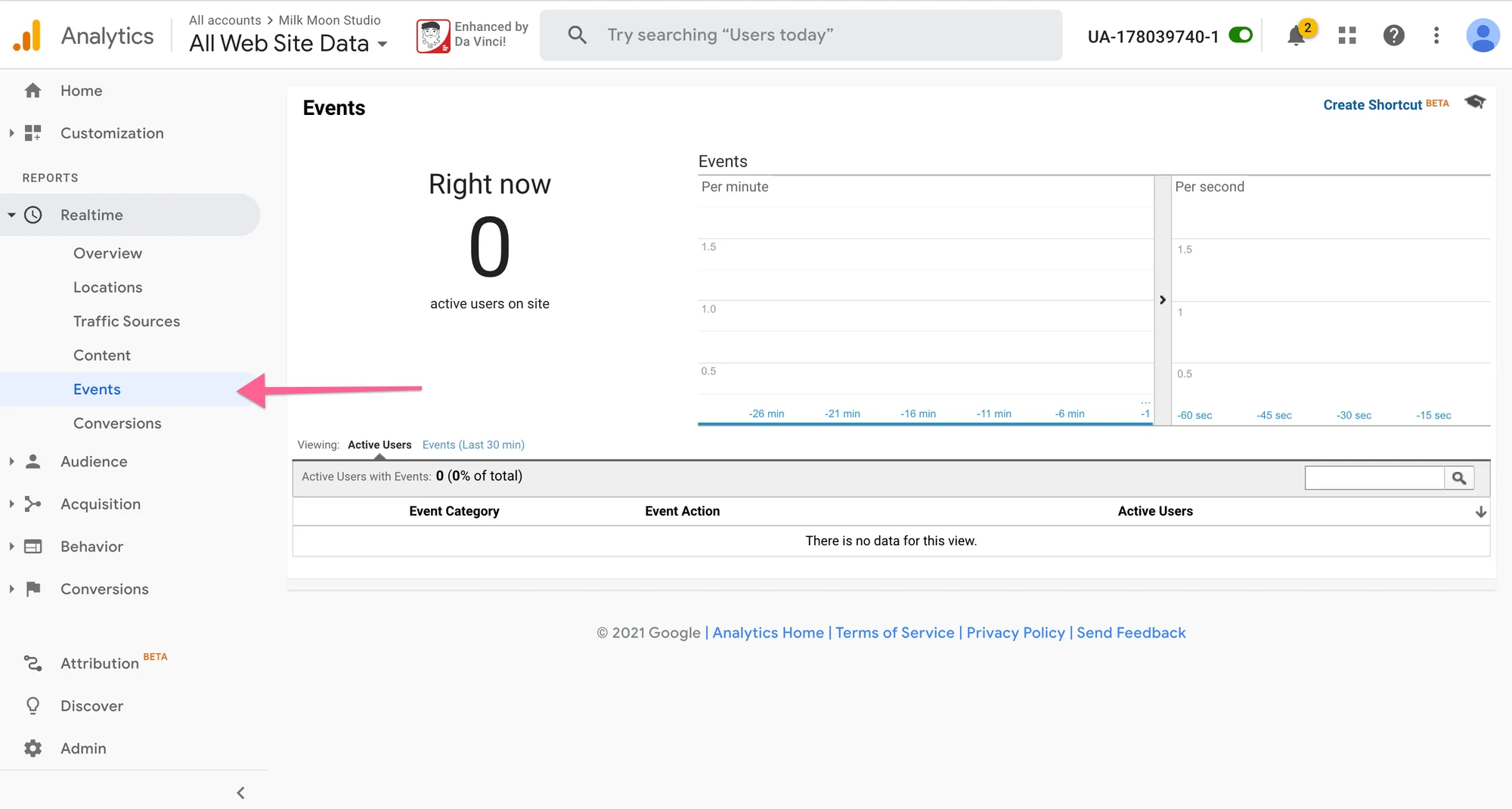Open the Discover section
Screen dimensions: 1512x809
click(91, 705)
